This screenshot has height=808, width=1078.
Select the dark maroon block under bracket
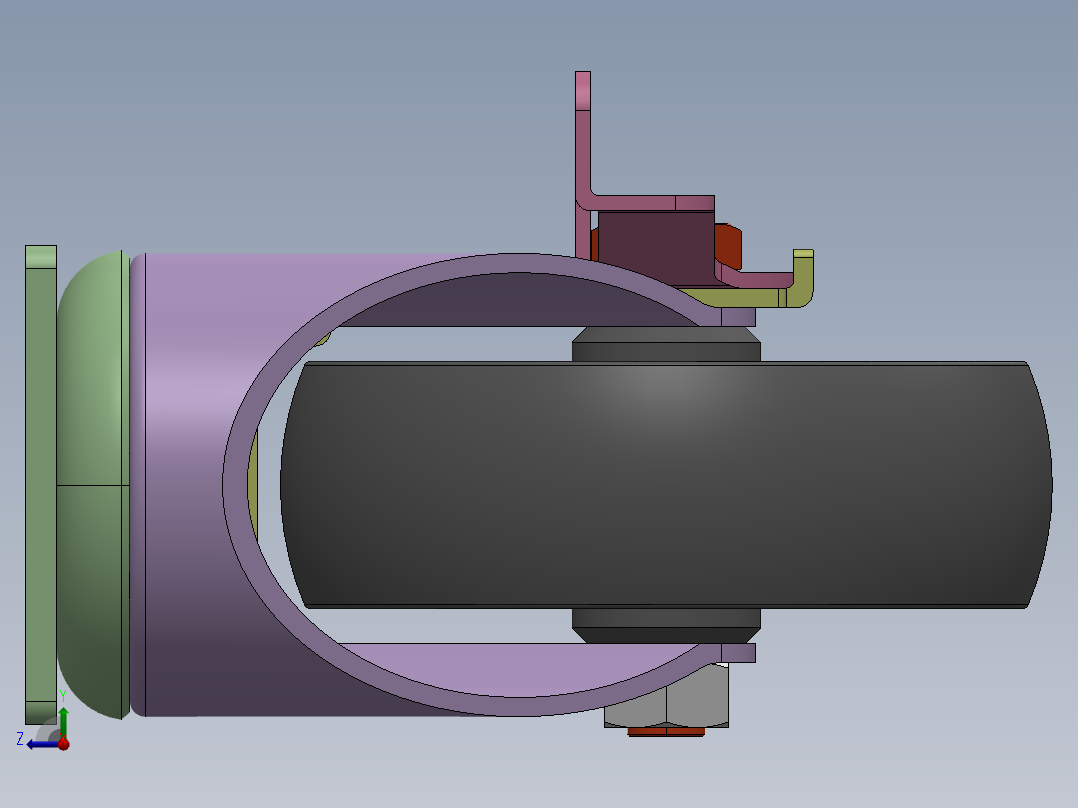tap(655, 248)
